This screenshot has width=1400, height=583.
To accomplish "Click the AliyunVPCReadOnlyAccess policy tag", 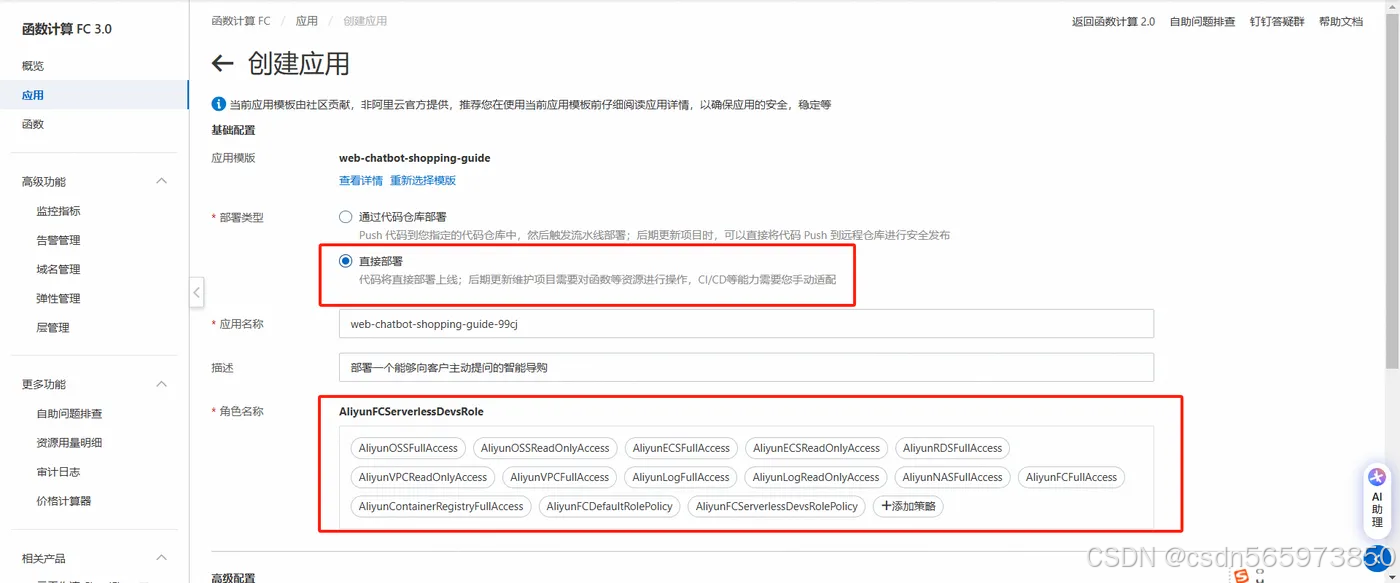I will 423,477.
